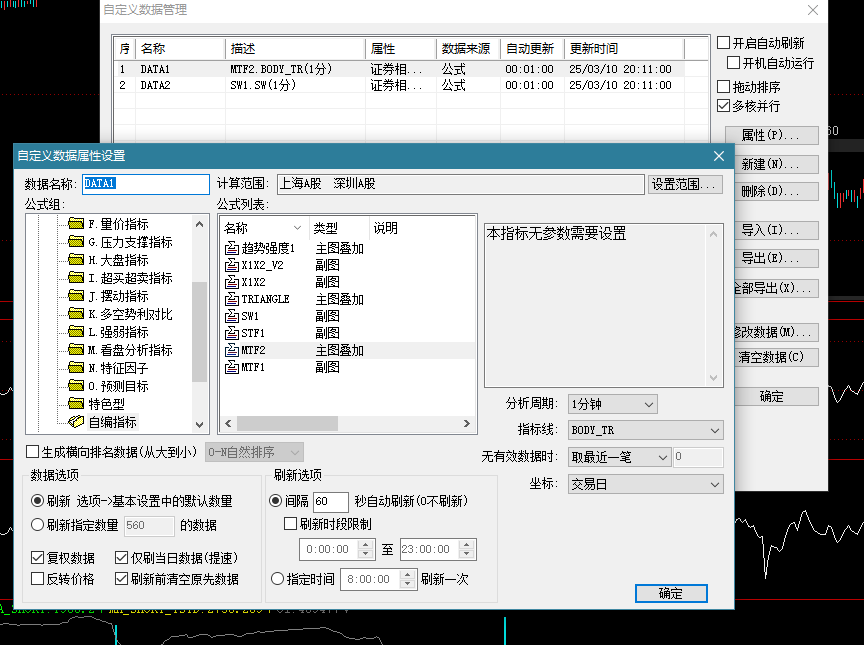Click the 更新时间 column header

(x=624, y=48)
